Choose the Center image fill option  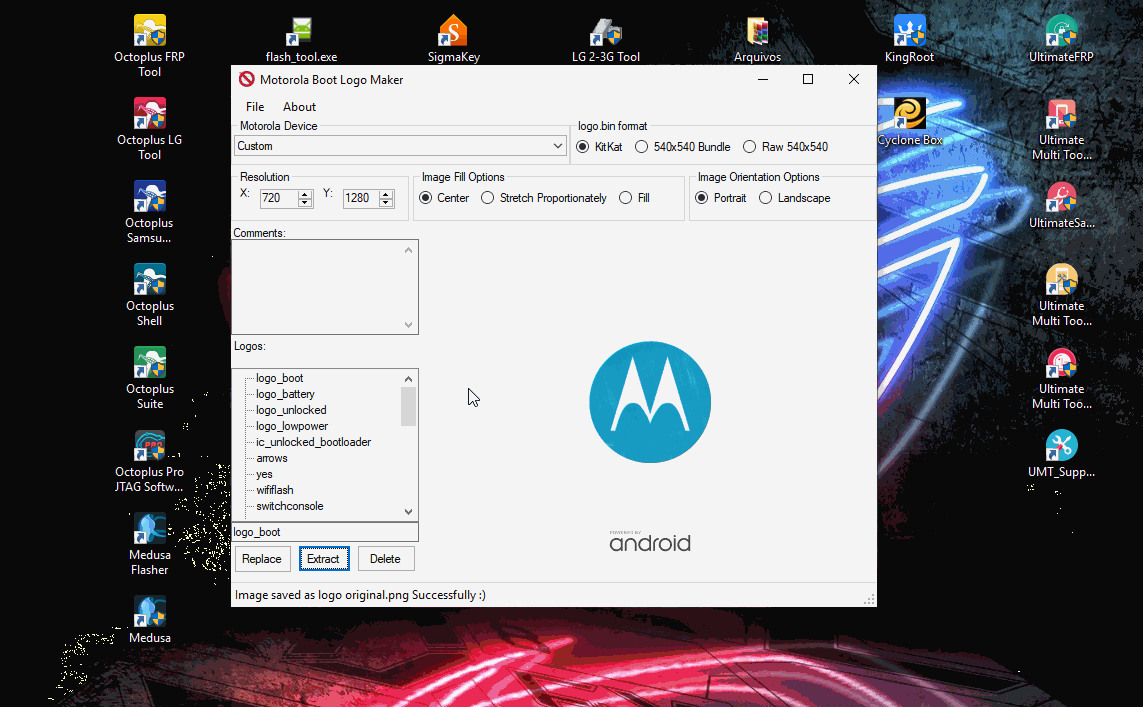click(444, 198)
